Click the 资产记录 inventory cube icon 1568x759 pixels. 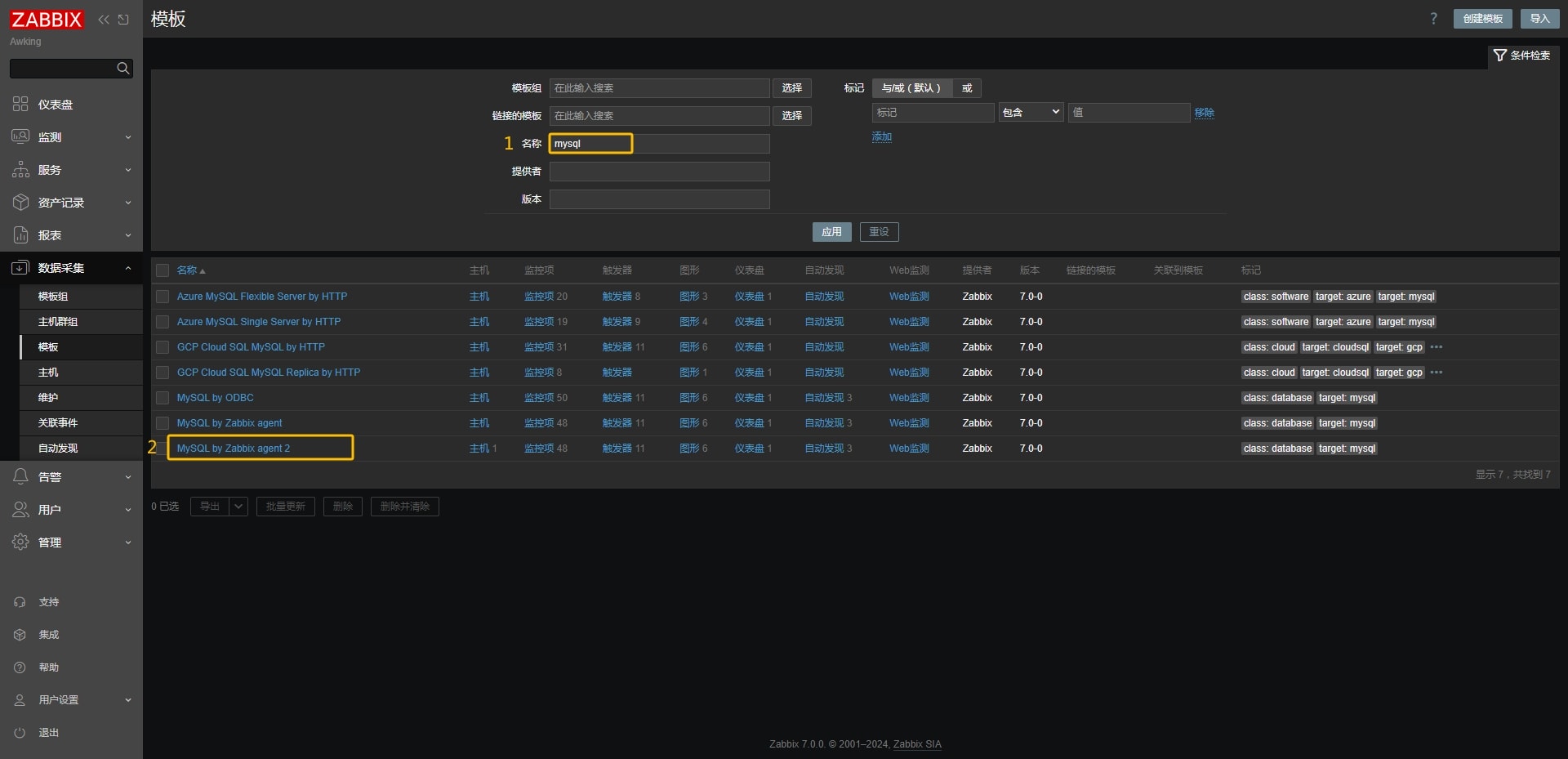(x=20, y=203)
